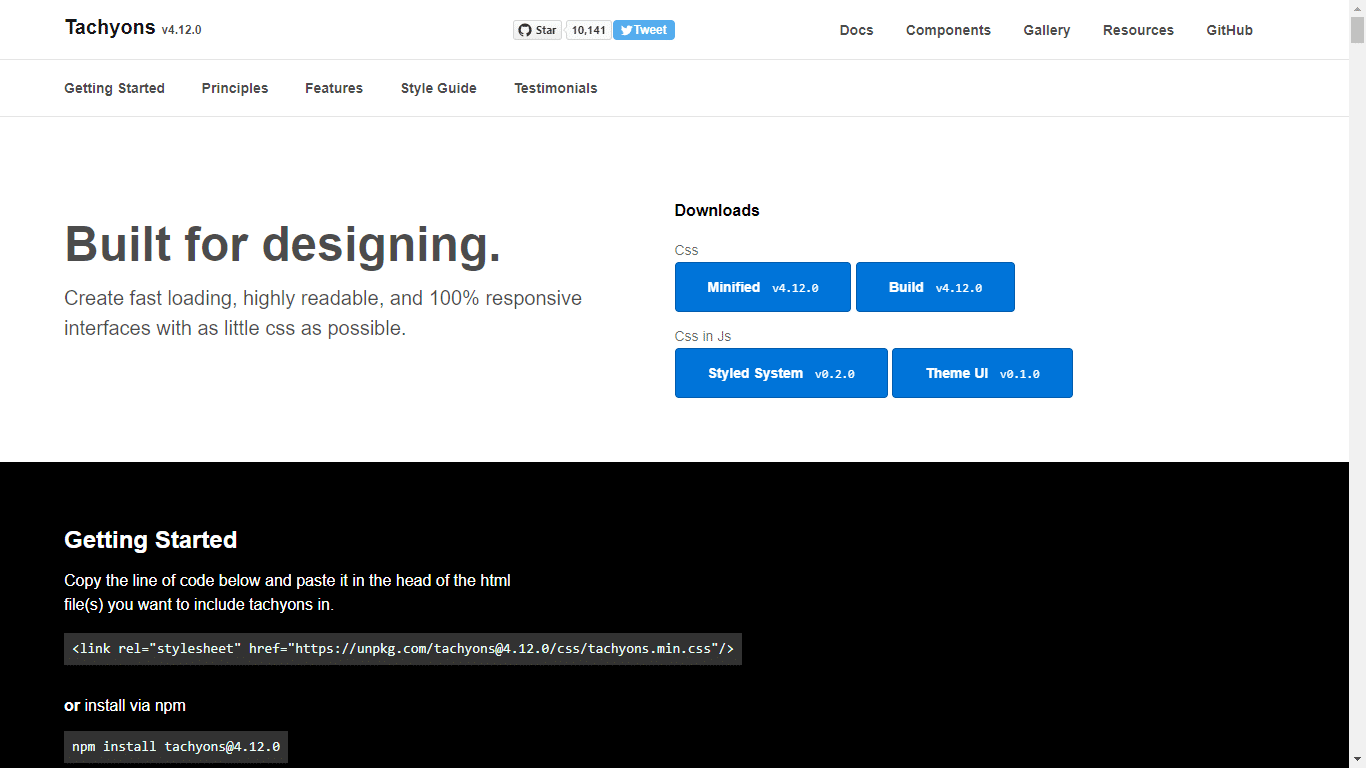Download the Minified v4.12.0 CSS

click(x=762, y=287)
